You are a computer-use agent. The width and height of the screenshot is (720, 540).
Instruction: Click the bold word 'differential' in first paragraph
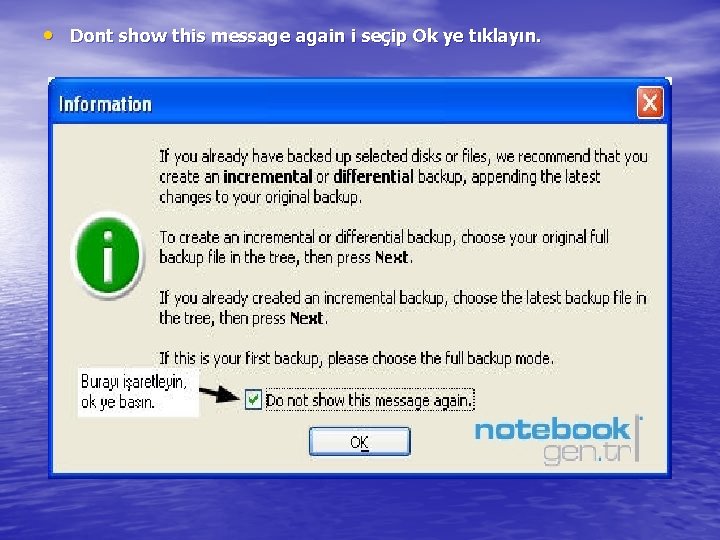click(x=373, y=177)
